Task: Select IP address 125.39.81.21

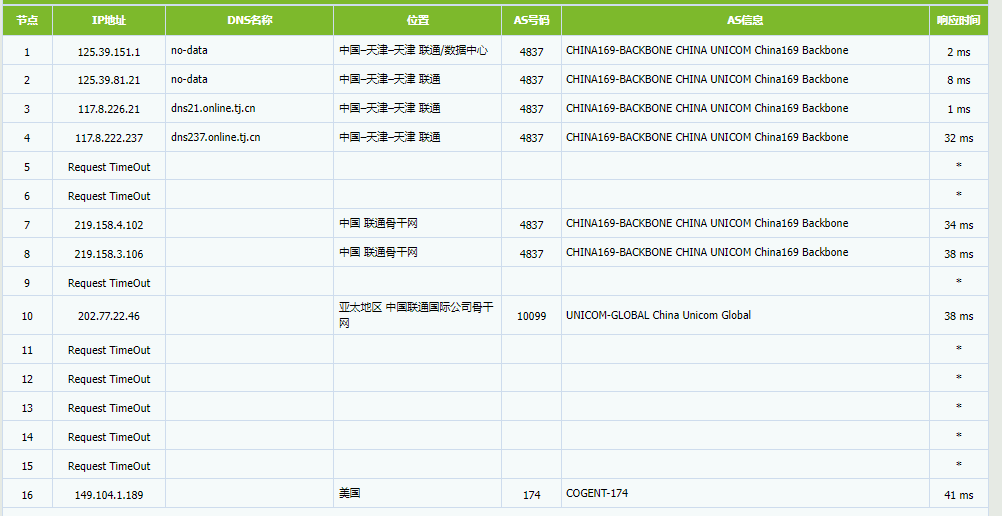Action: pyautogui.click(x=109, y=81)
